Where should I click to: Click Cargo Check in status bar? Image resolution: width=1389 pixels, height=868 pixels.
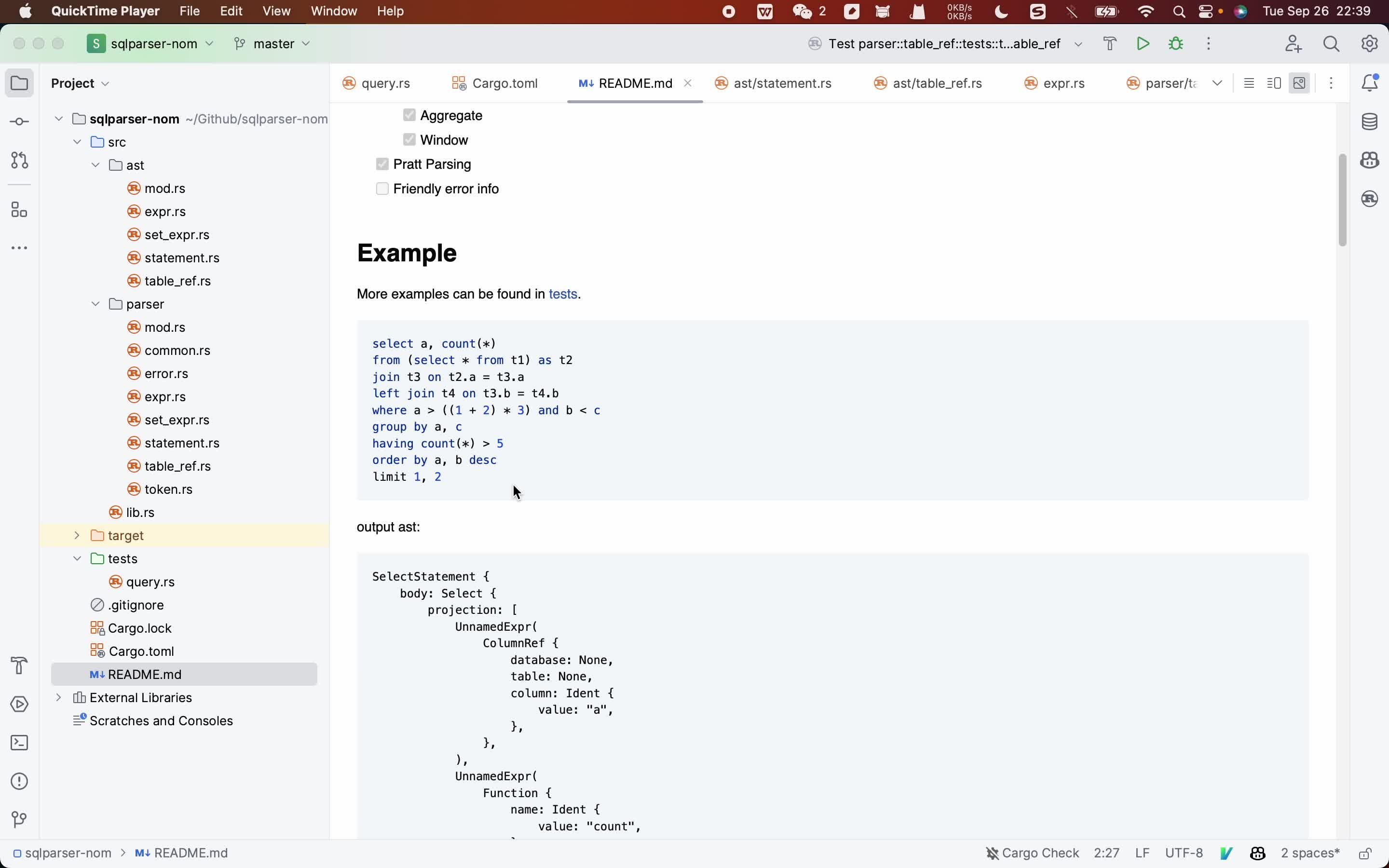pyautogui.click(x=1032, y=853)
